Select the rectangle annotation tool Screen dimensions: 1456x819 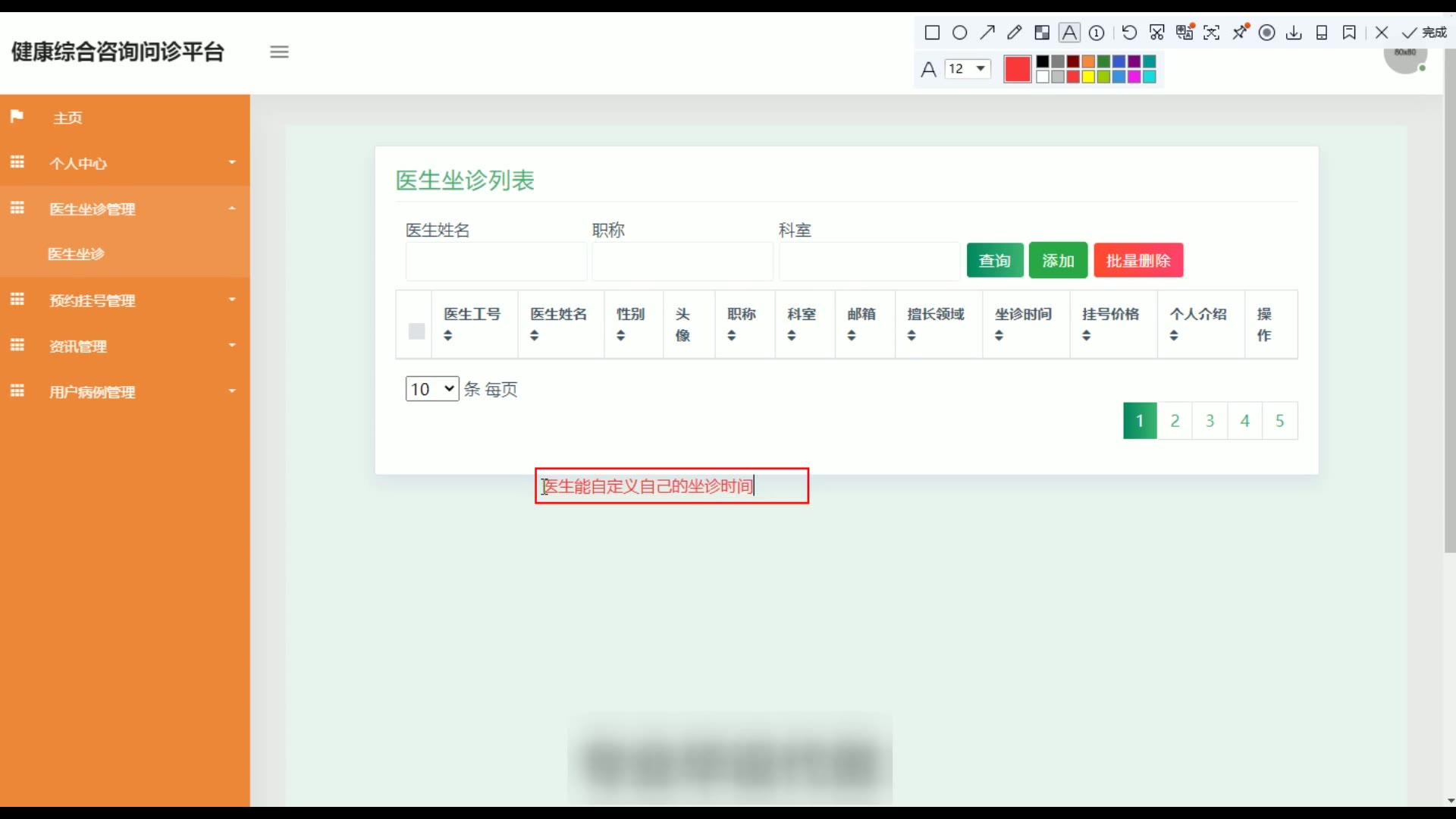tap(932, 33)
